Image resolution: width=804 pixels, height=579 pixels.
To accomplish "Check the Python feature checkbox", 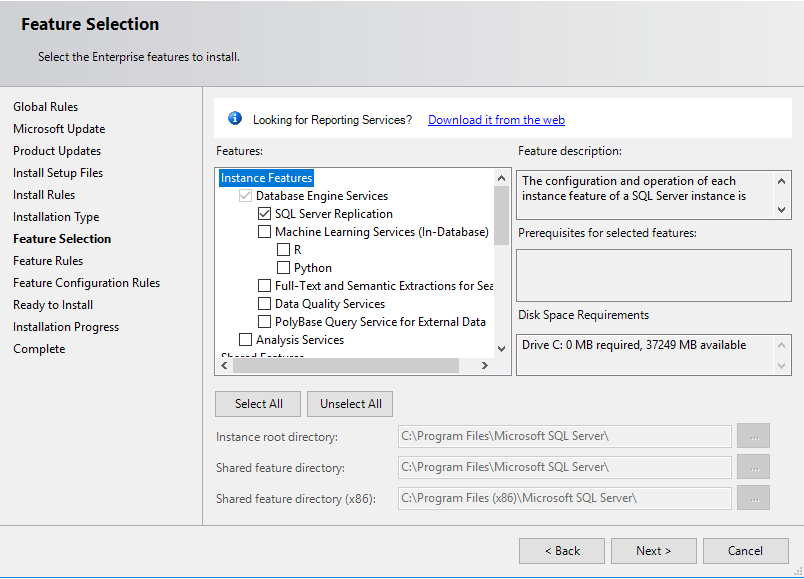I will [284, 268].
